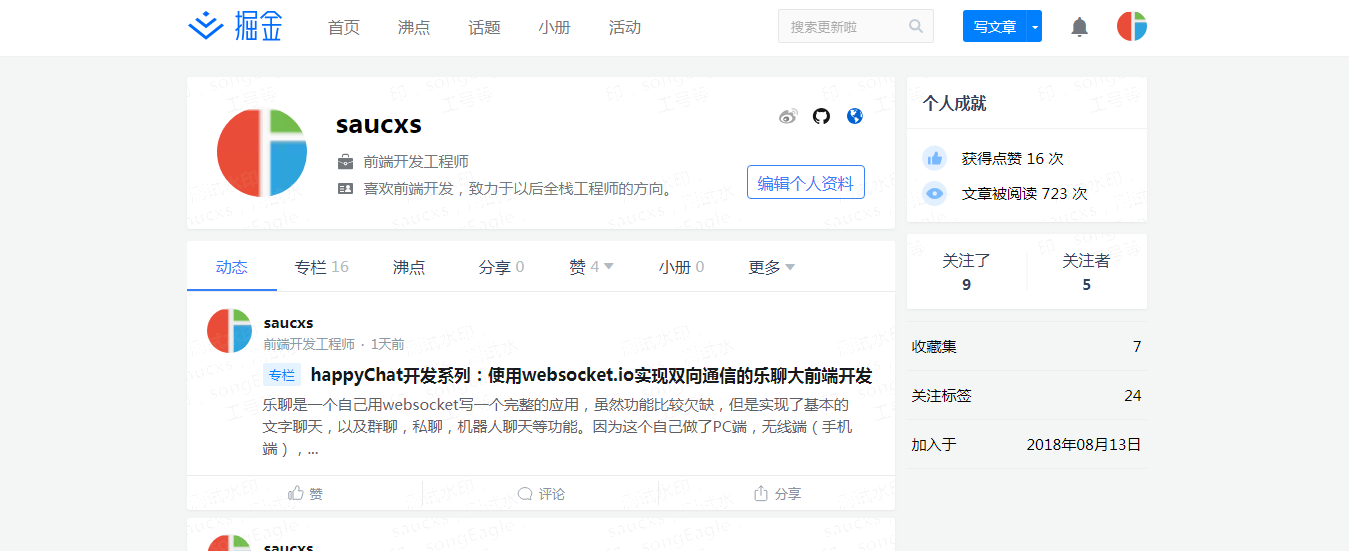Viewport: 1349px width, 551px height.
Task: Open the GitHub profile link icon
Action: (x=821, y=117)
